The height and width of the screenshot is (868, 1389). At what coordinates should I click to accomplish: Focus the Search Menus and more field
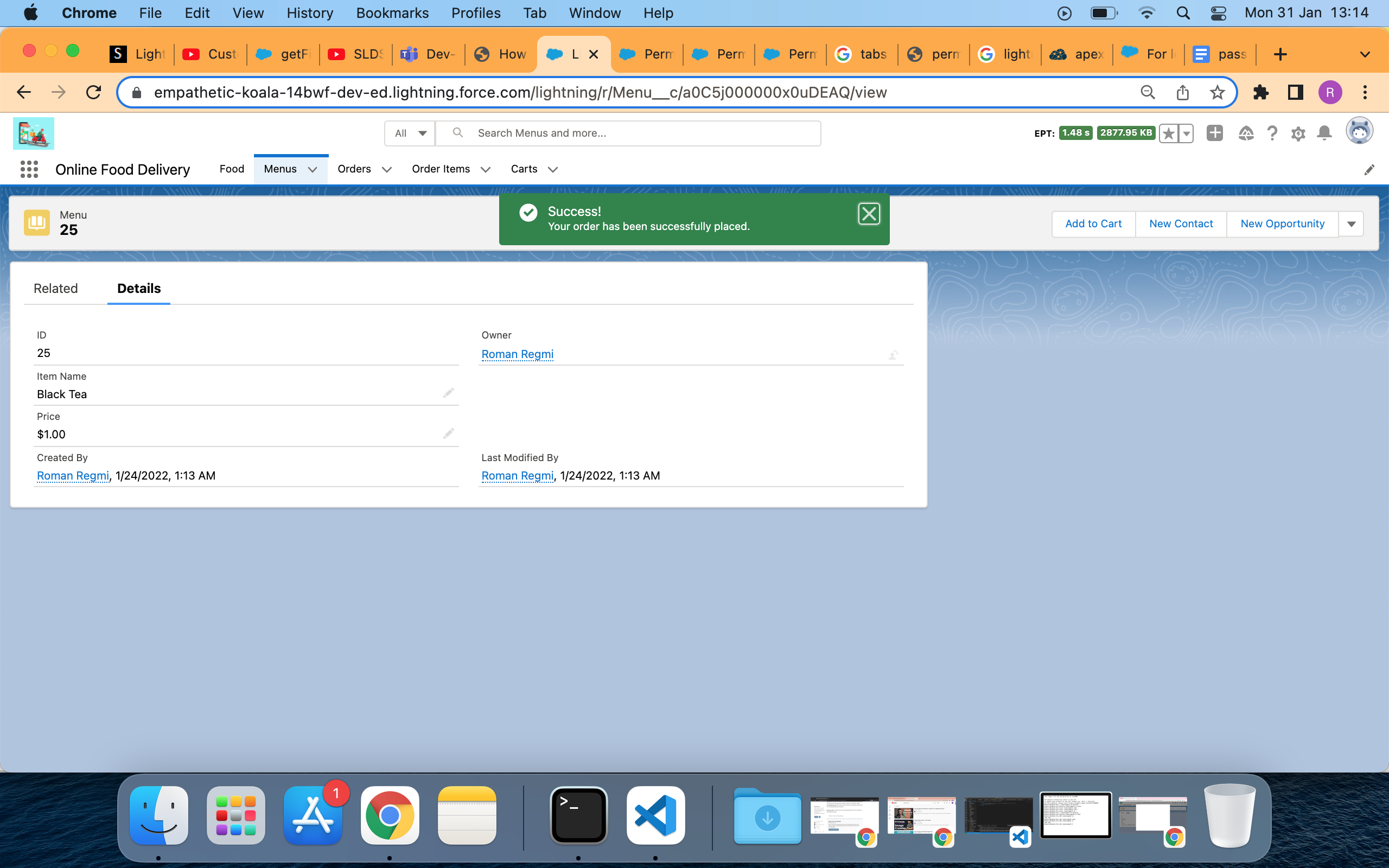[x=632, y=133]
